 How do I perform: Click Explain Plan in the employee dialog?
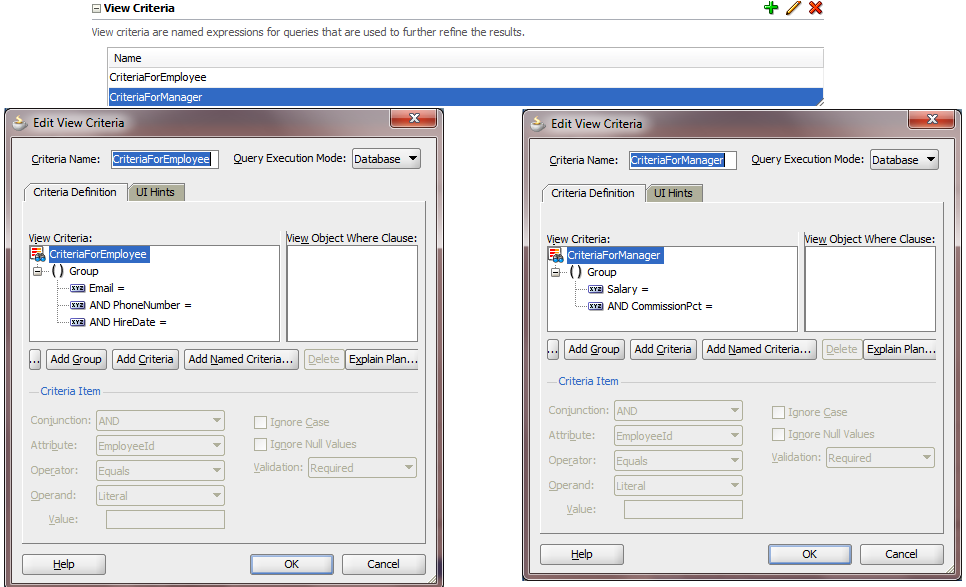(383, 359)
